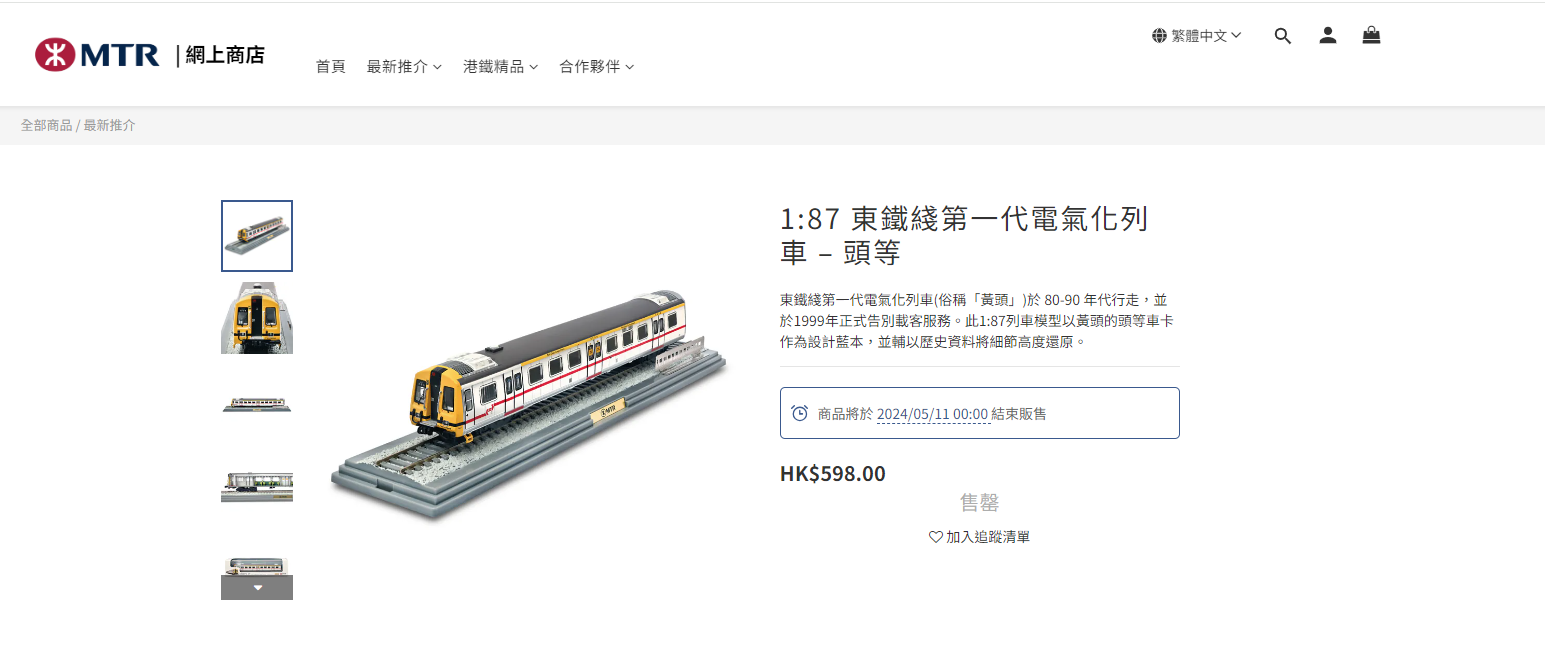The width and height of the screenshot is (1545, 662).
Task: Open the shopping bag cart icon
Action: (x=1371, y=35)
